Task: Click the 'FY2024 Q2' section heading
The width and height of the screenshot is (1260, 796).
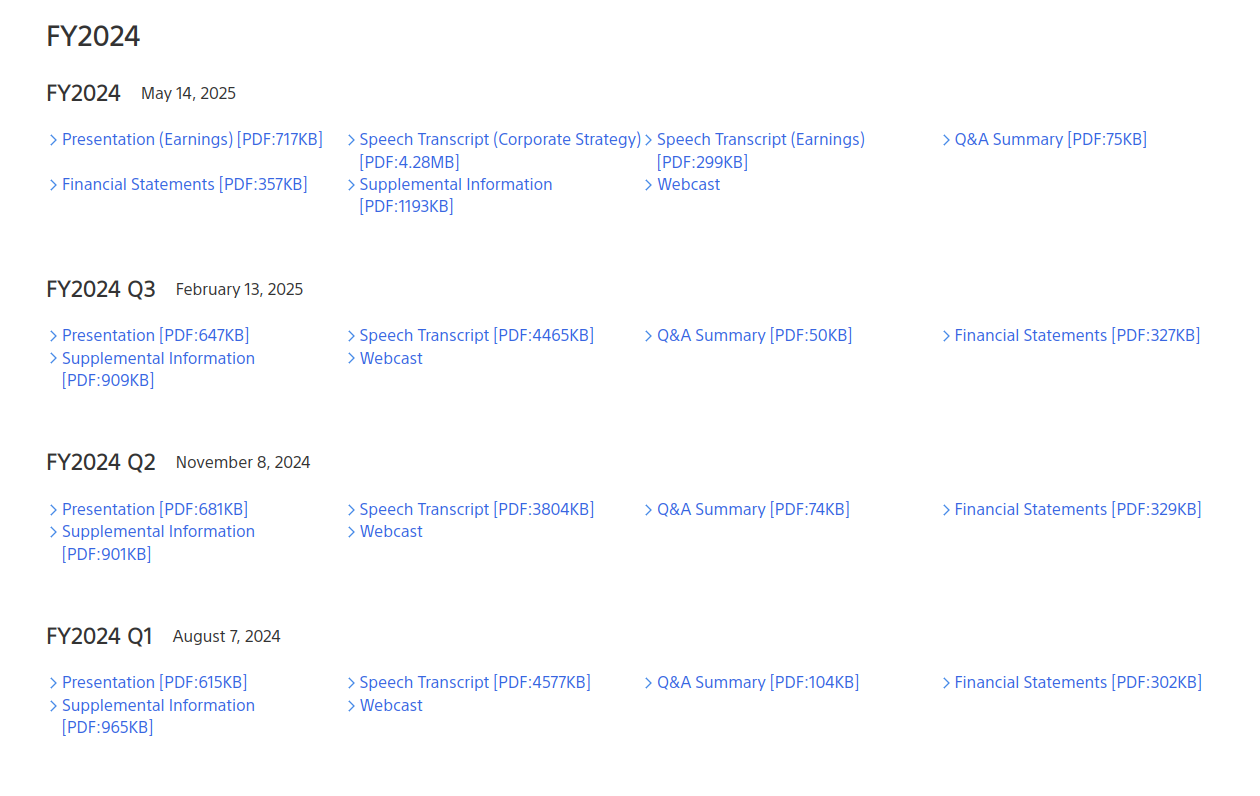Action: pyautogui.click(x=101, y=463)
